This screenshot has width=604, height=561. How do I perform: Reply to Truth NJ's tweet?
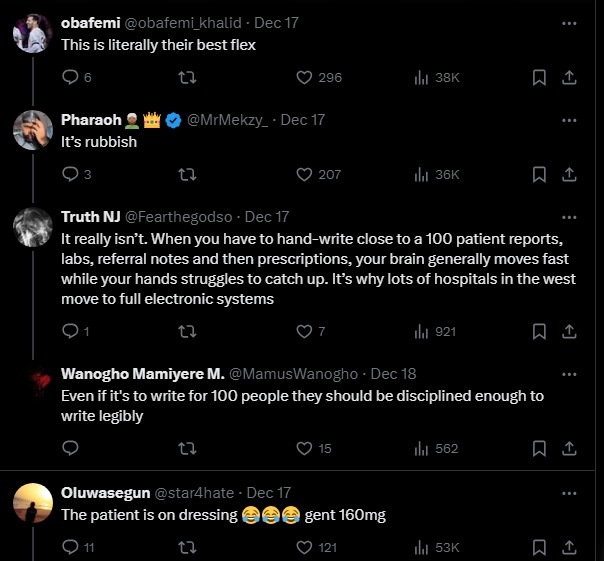click(70, 331)
